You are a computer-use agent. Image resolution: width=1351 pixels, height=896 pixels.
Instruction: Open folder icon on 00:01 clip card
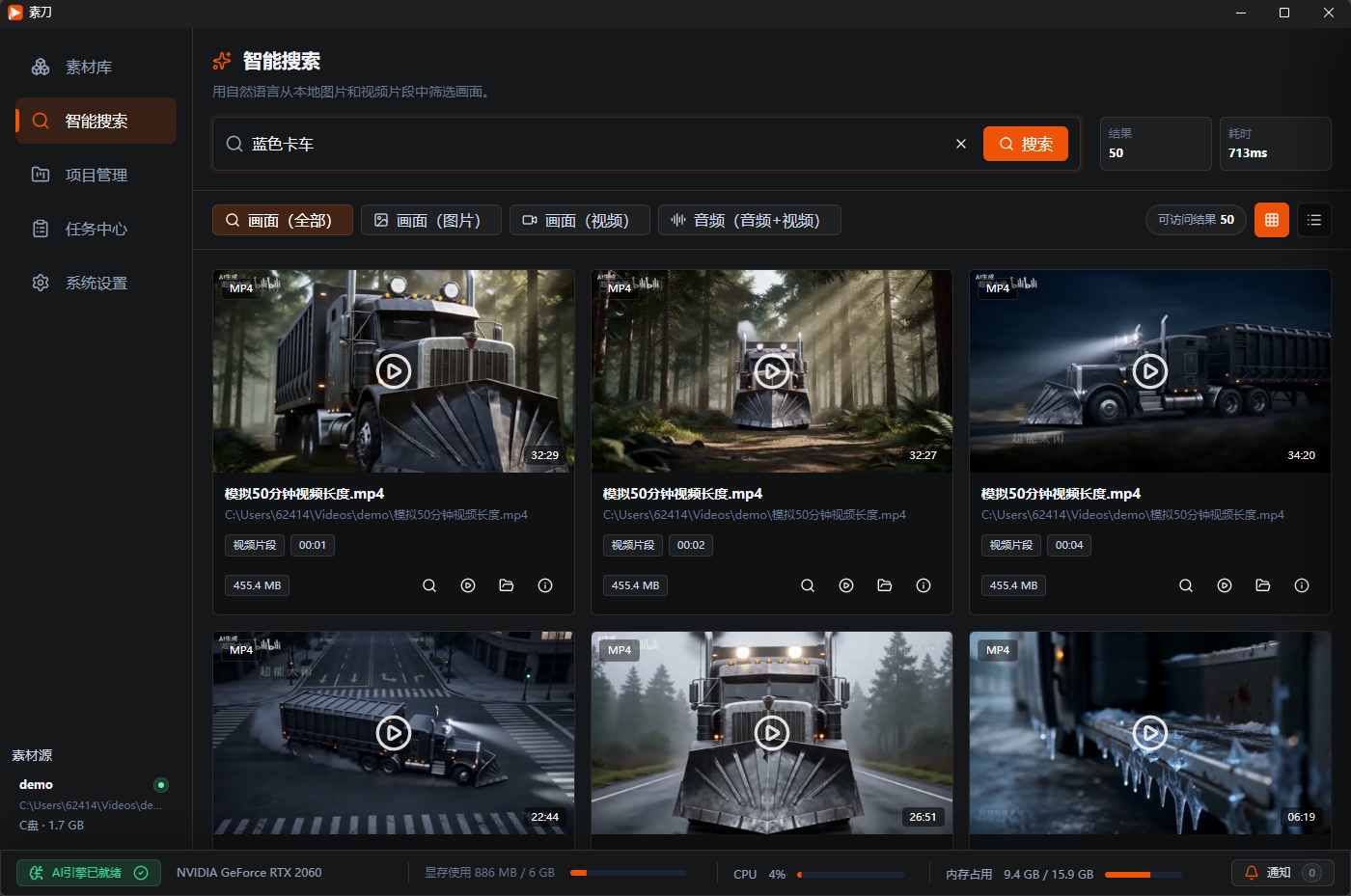507,585
